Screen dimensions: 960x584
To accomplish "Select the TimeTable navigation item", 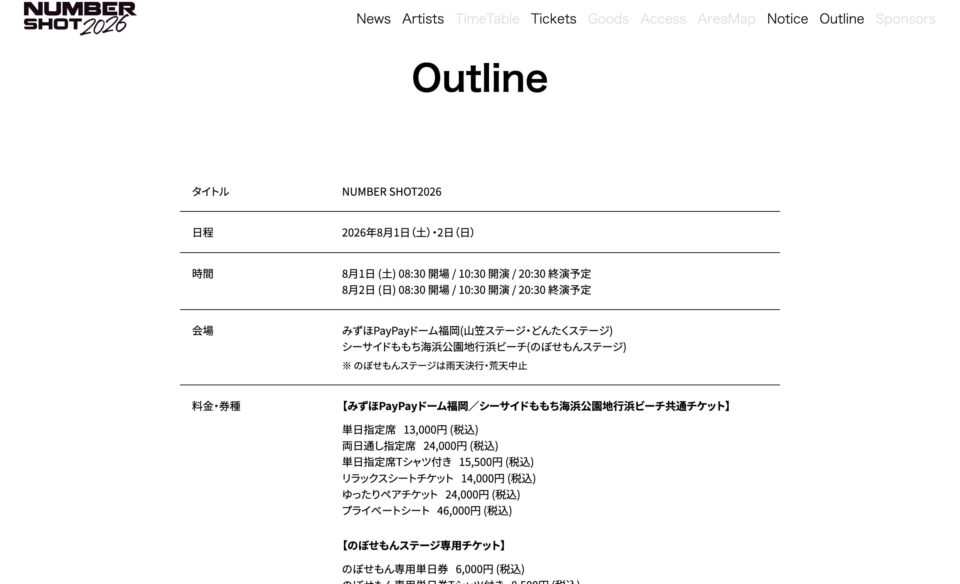I will coord(486,19).
